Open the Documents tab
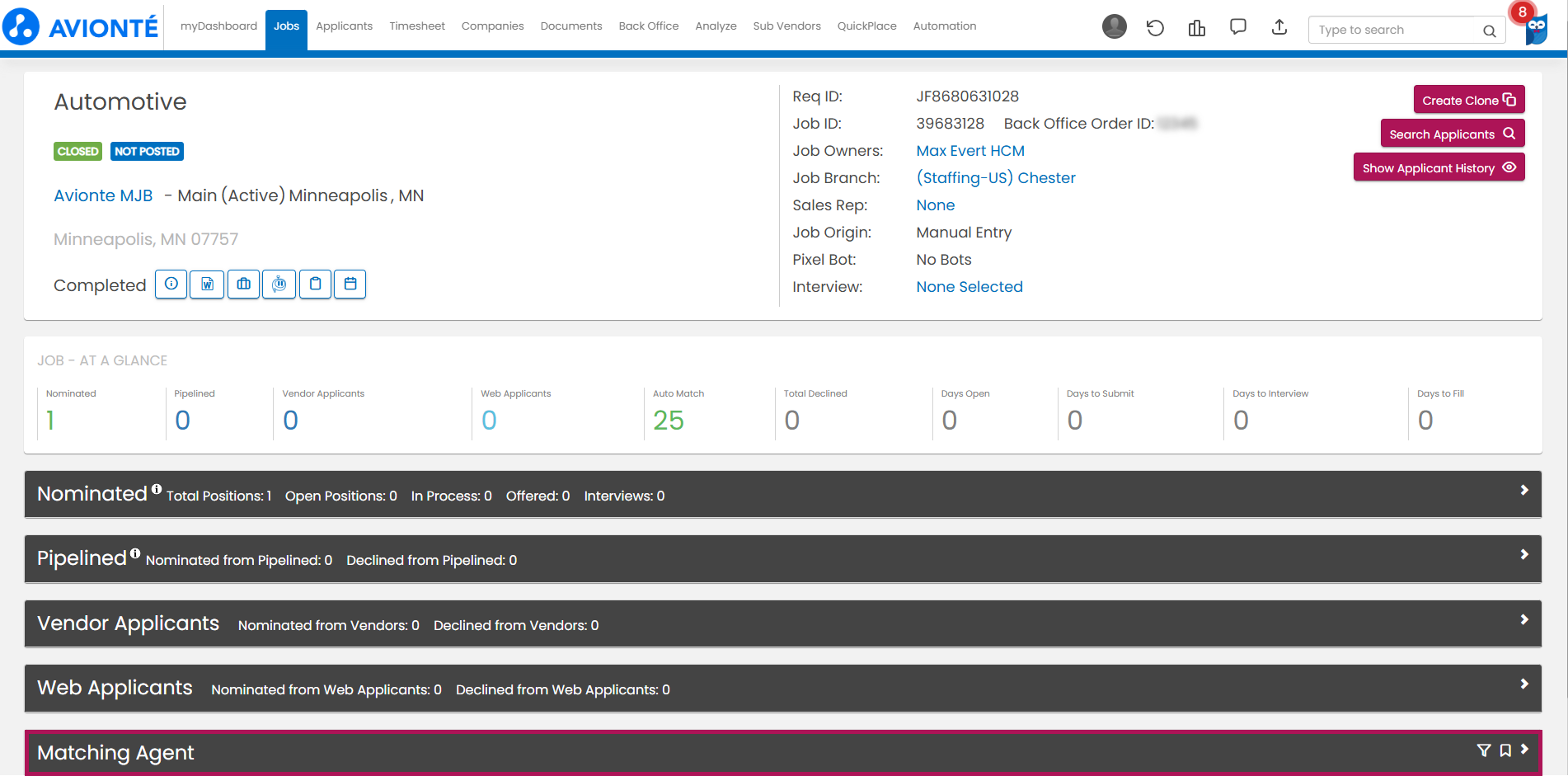 571,26
